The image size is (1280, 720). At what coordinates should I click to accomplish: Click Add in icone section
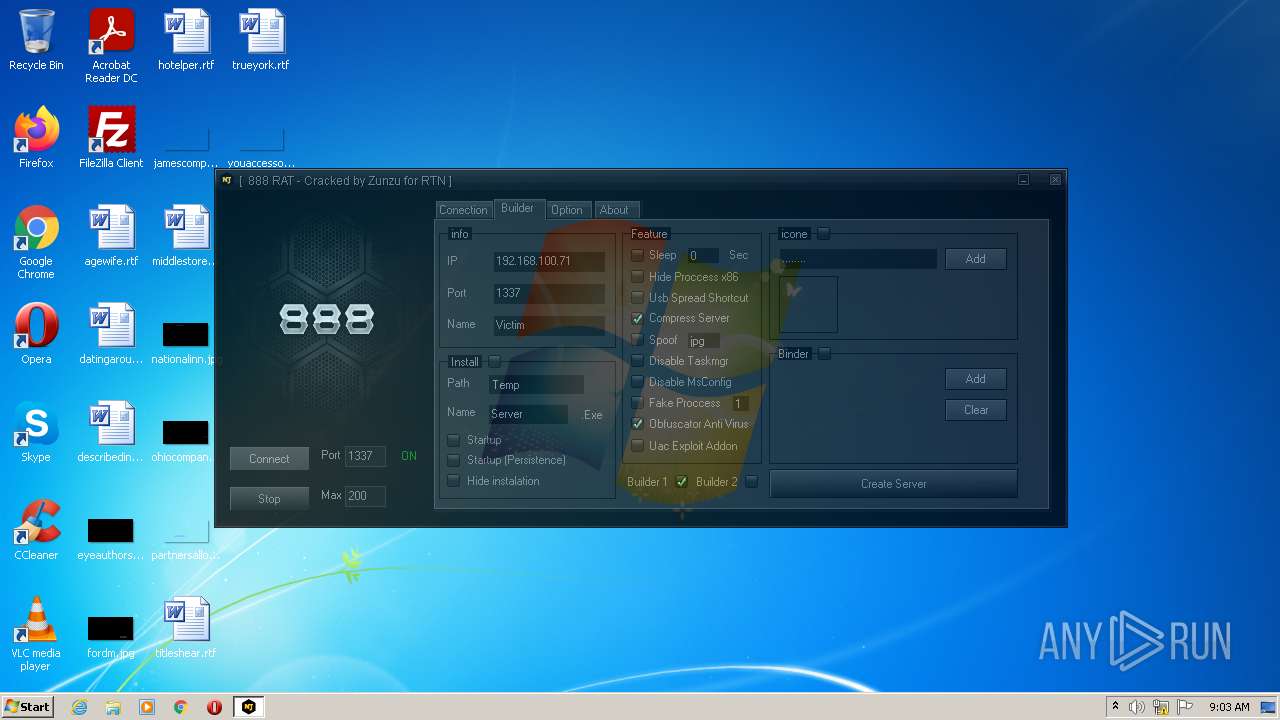point(976,259)
